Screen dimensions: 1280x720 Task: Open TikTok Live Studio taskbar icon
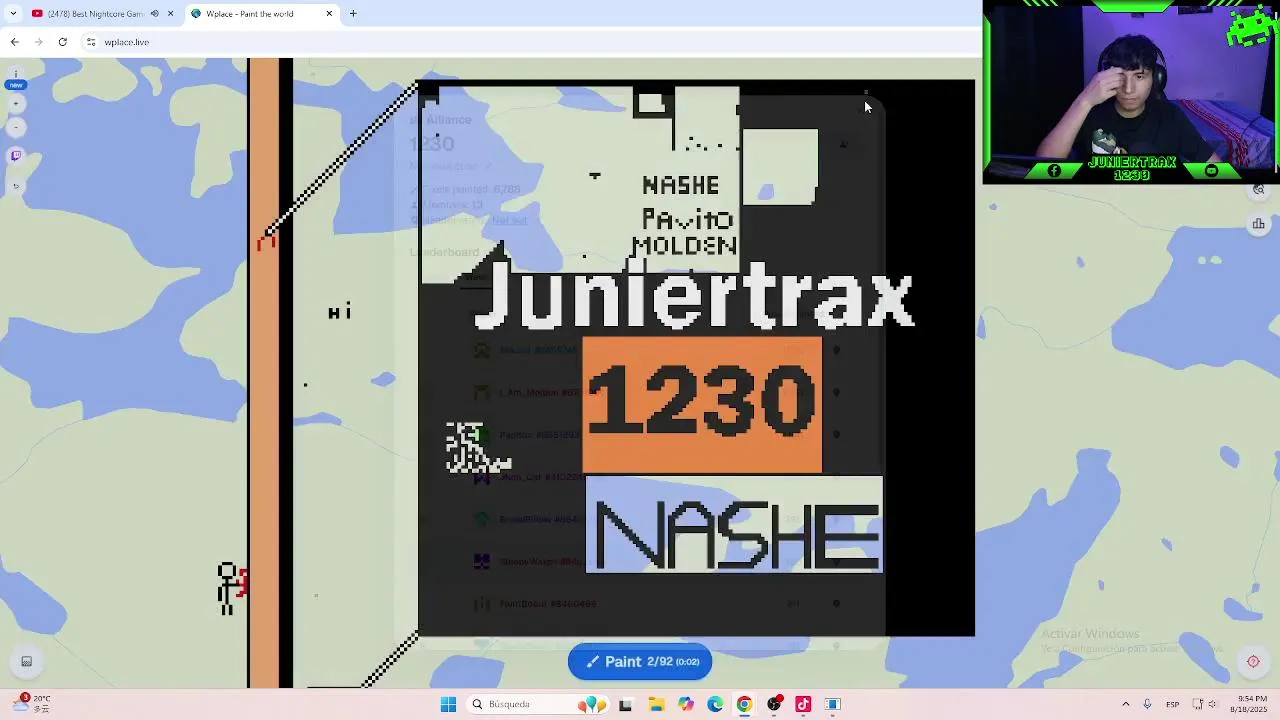point(803,704)
